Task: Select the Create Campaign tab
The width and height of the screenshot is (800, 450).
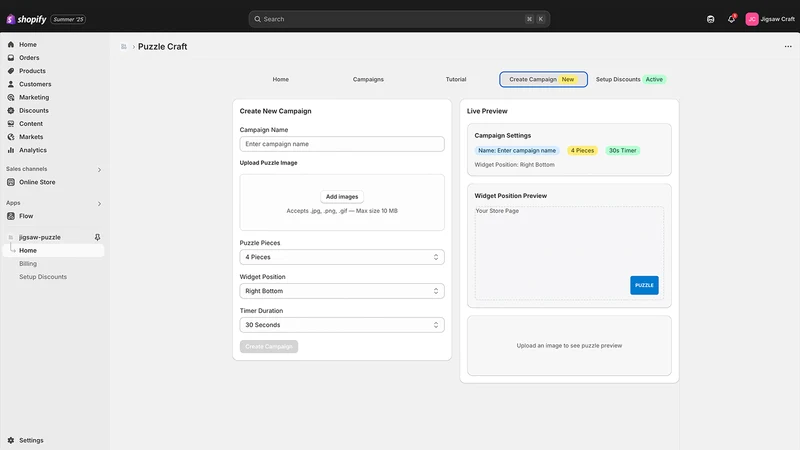Action: [x=543, y=80]
